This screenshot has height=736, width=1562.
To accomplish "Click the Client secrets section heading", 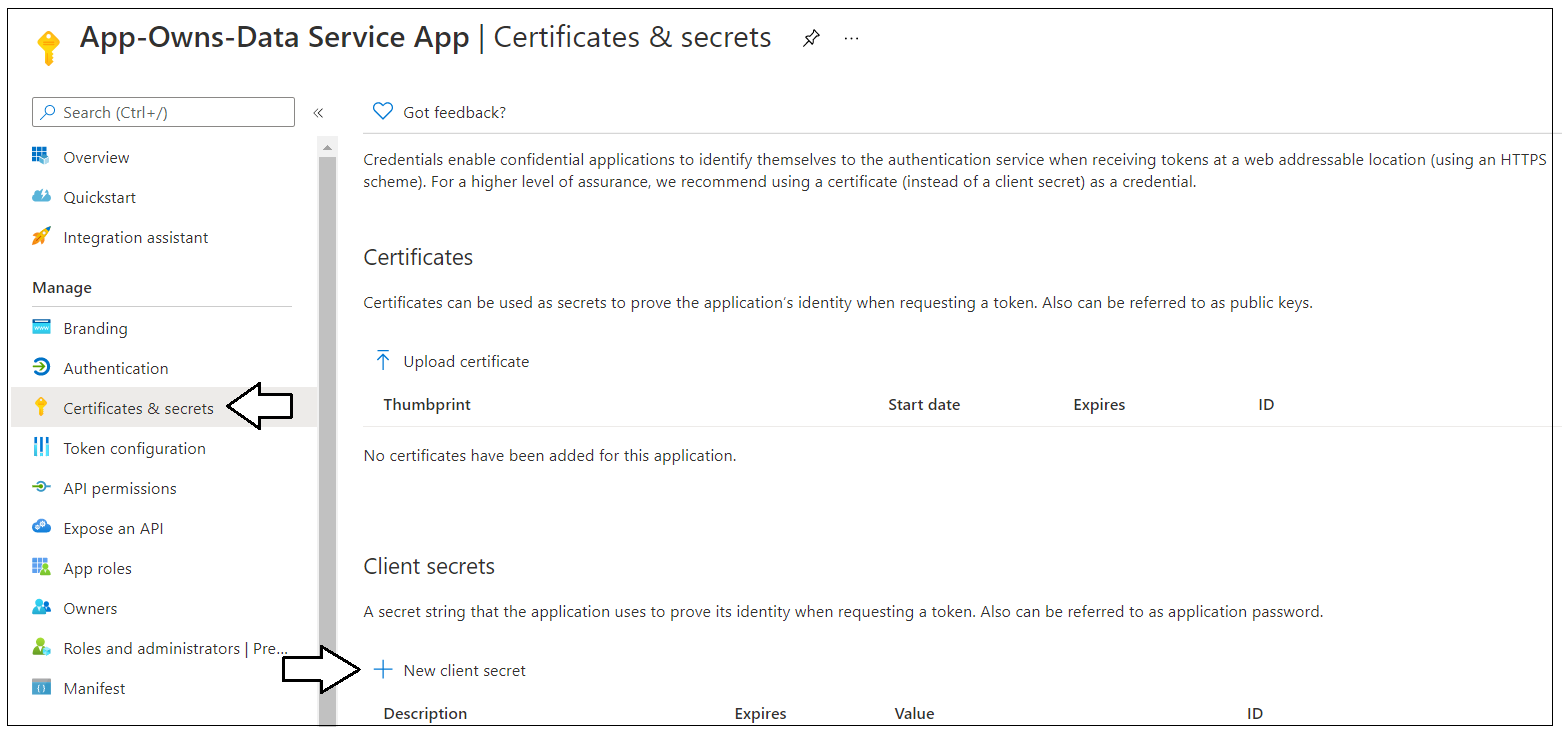I will click(x=429, y=566).
